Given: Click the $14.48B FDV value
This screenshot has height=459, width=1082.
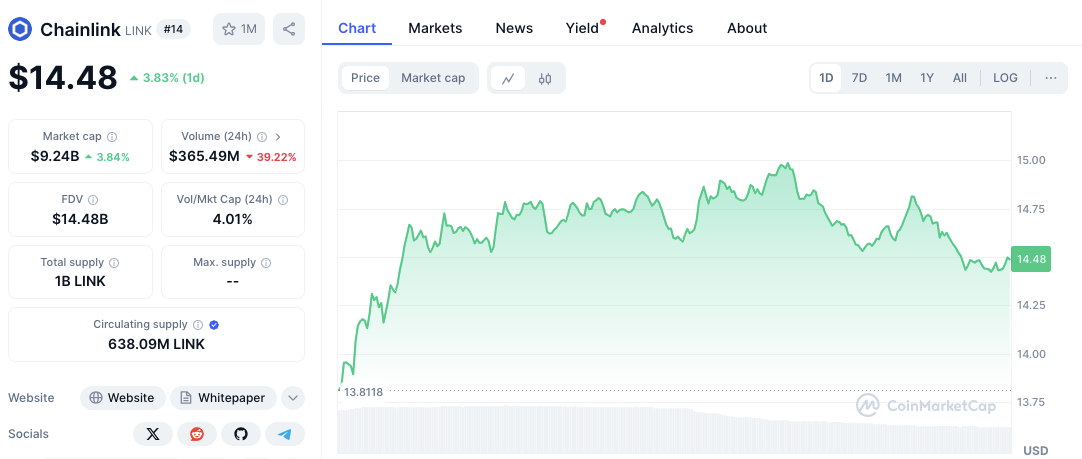Looking at the screenshot, I should pos(80,219).
